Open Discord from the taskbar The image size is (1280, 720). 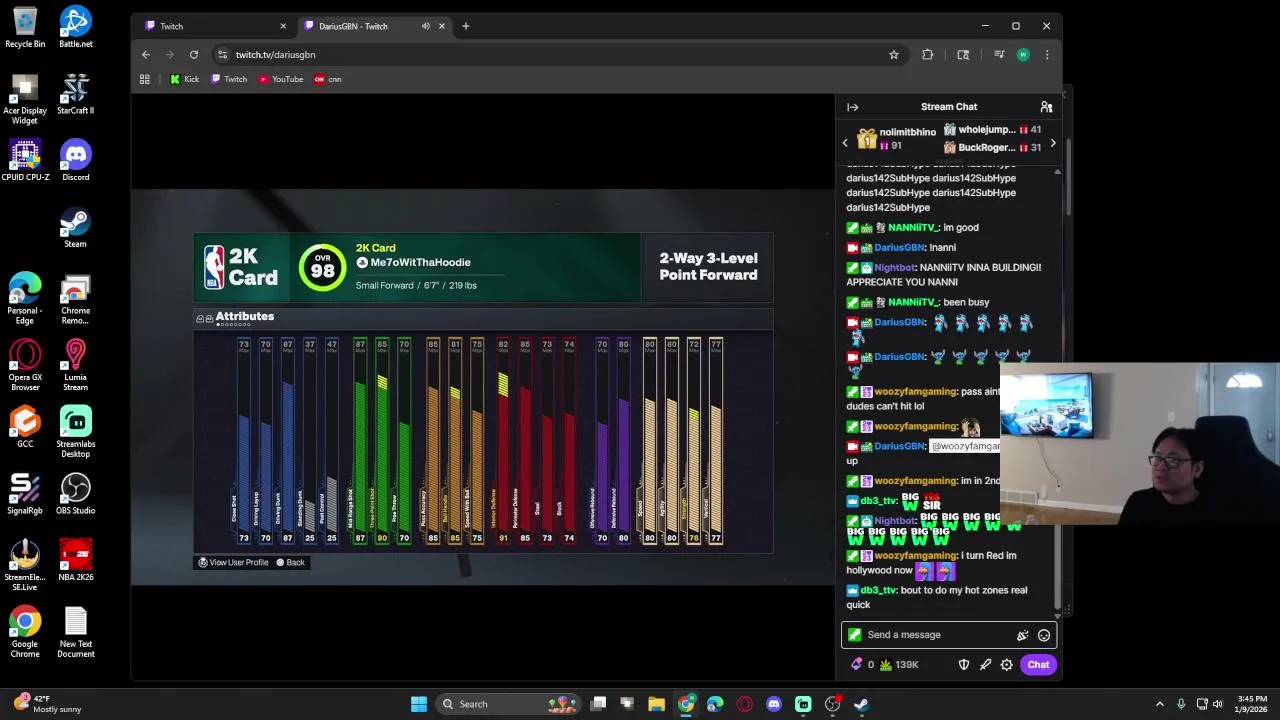point(774,704)
